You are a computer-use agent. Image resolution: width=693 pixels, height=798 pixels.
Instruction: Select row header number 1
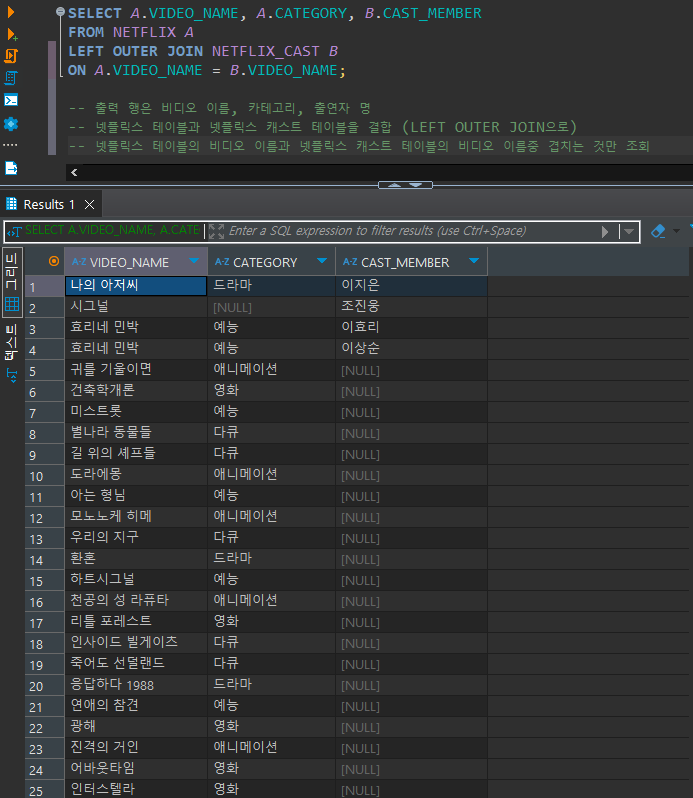[x=45, y=287]
